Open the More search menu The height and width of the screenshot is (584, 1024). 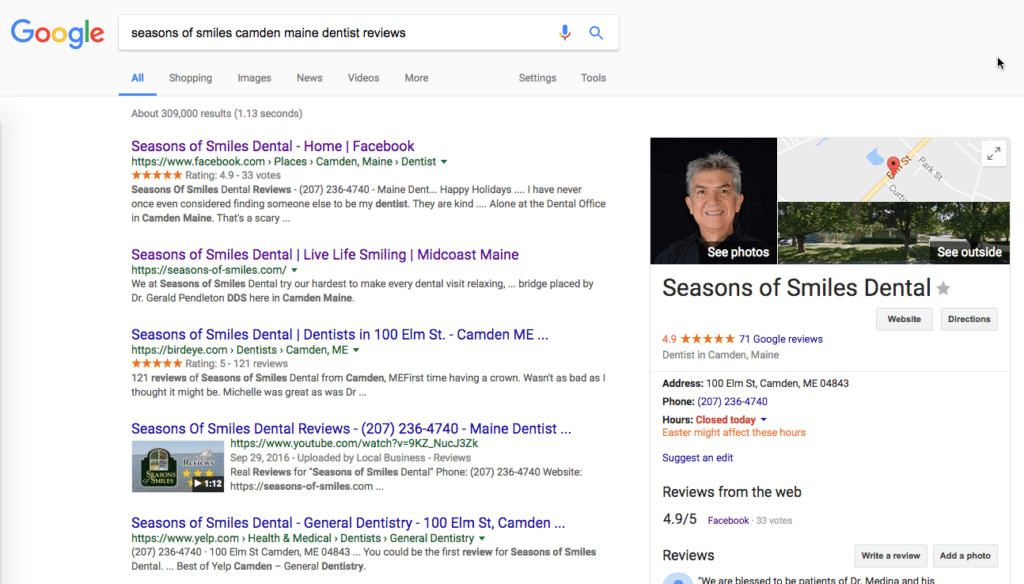(416, 78)
